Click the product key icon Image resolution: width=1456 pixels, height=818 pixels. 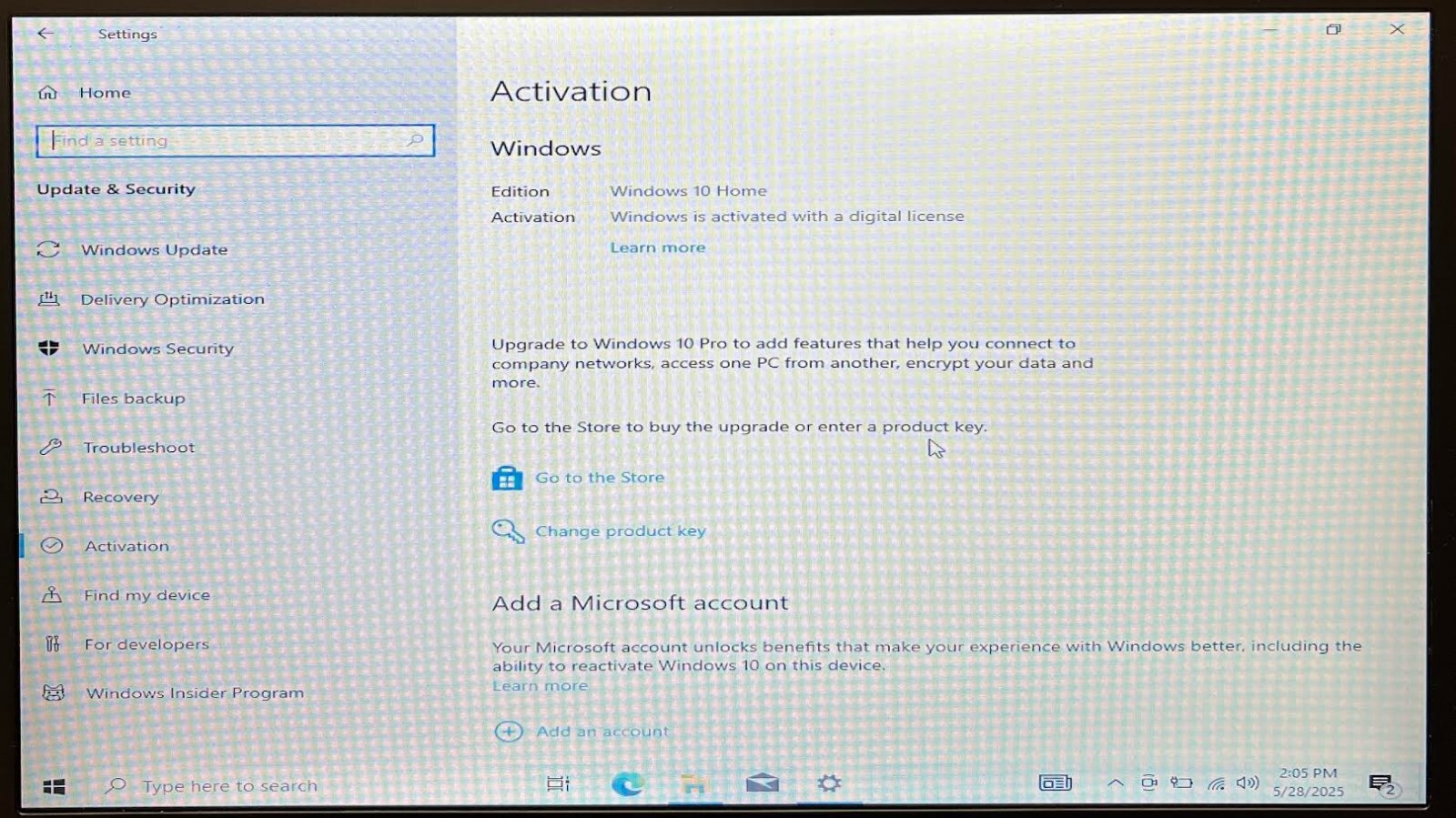coord(508,531)
